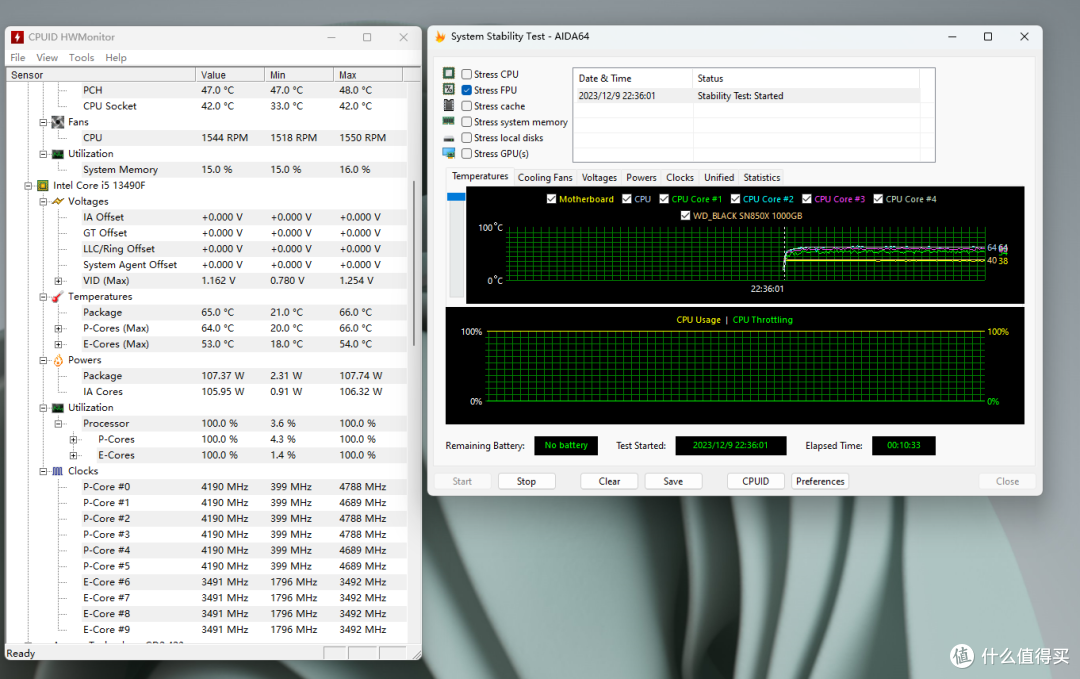This screenshot has height=679, width=1080.
Task: Enable the Stress local disks checkbox
Action: [467, 138]
